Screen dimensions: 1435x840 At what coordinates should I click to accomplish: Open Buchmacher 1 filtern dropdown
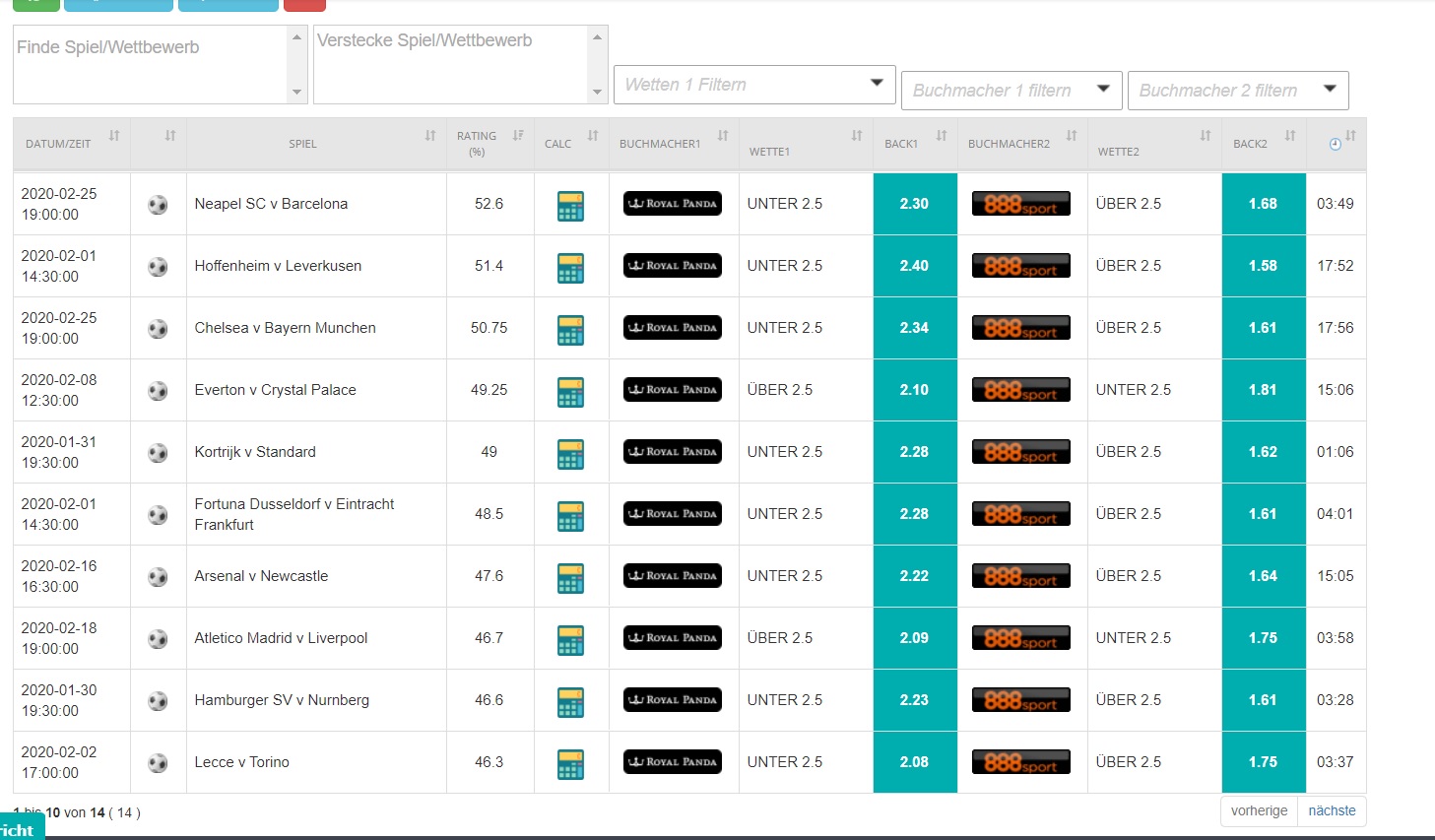click(1011, 90)
